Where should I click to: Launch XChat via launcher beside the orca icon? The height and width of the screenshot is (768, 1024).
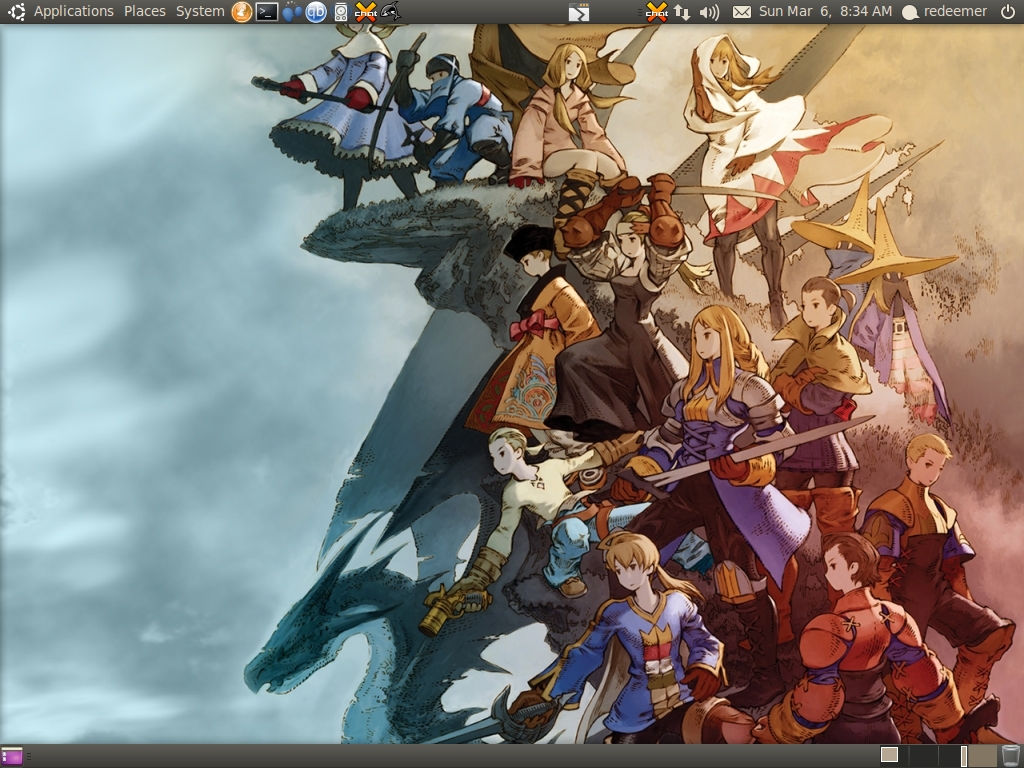[x=366, y=12]
